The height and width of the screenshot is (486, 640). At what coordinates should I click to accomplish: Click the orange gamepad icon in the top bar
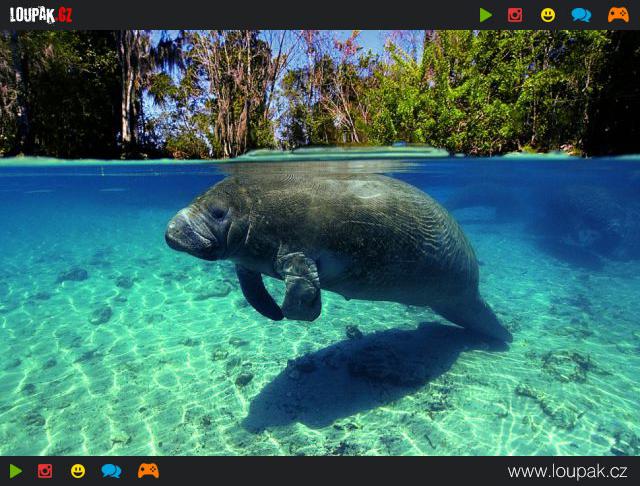point(618,15)
